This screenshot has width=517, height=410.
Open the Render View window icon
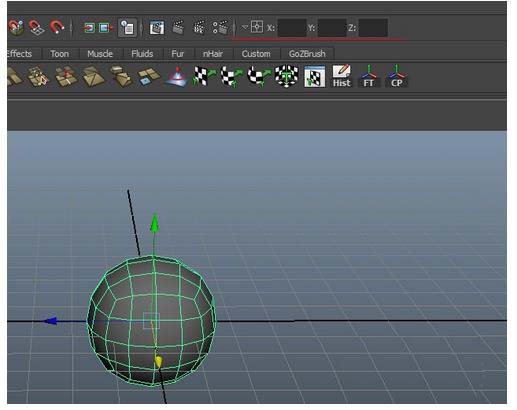point(156,28)
